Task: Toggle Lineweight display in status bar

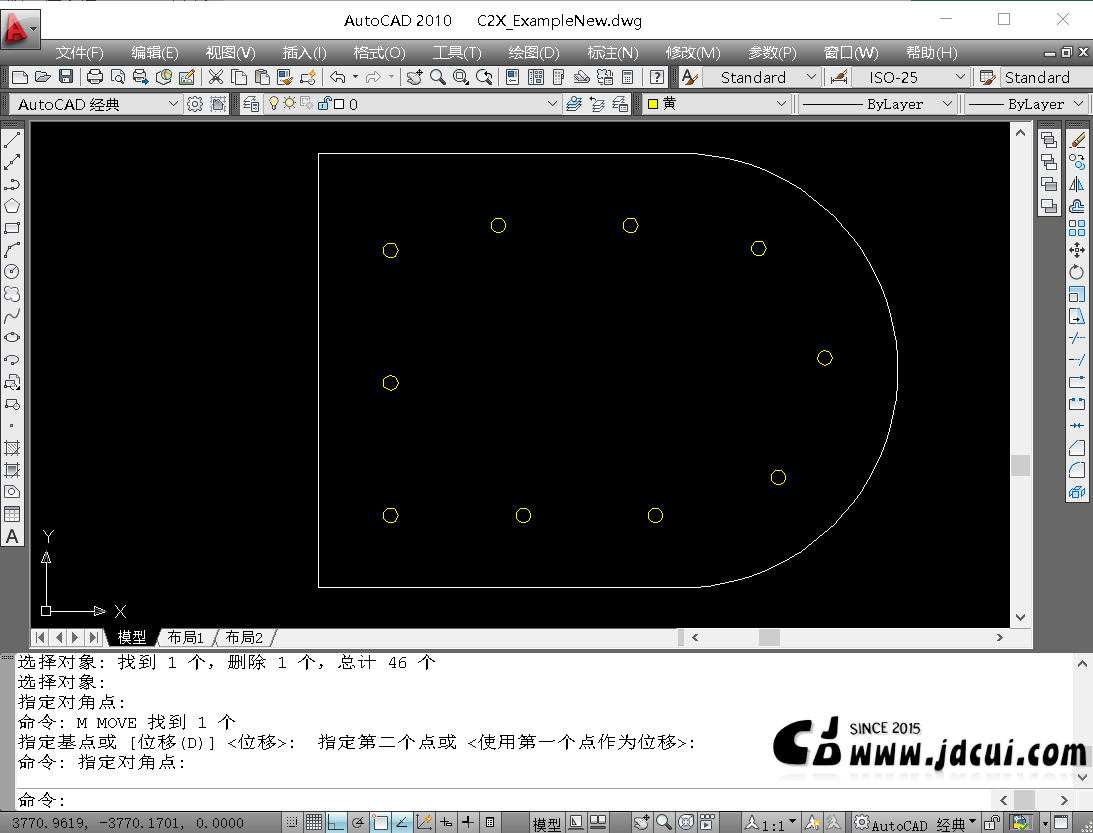Action: point(468,823)
